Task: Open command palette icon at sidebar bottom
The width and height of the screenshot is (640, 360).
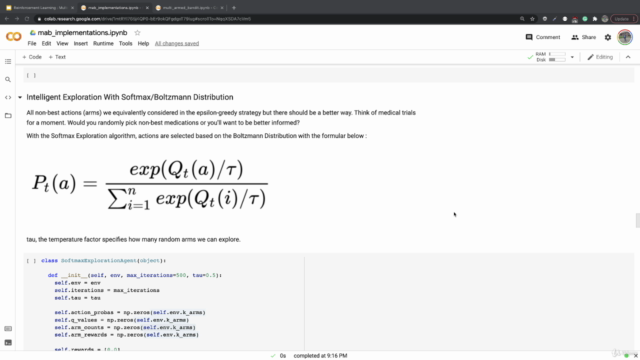Action: [8, 329]
